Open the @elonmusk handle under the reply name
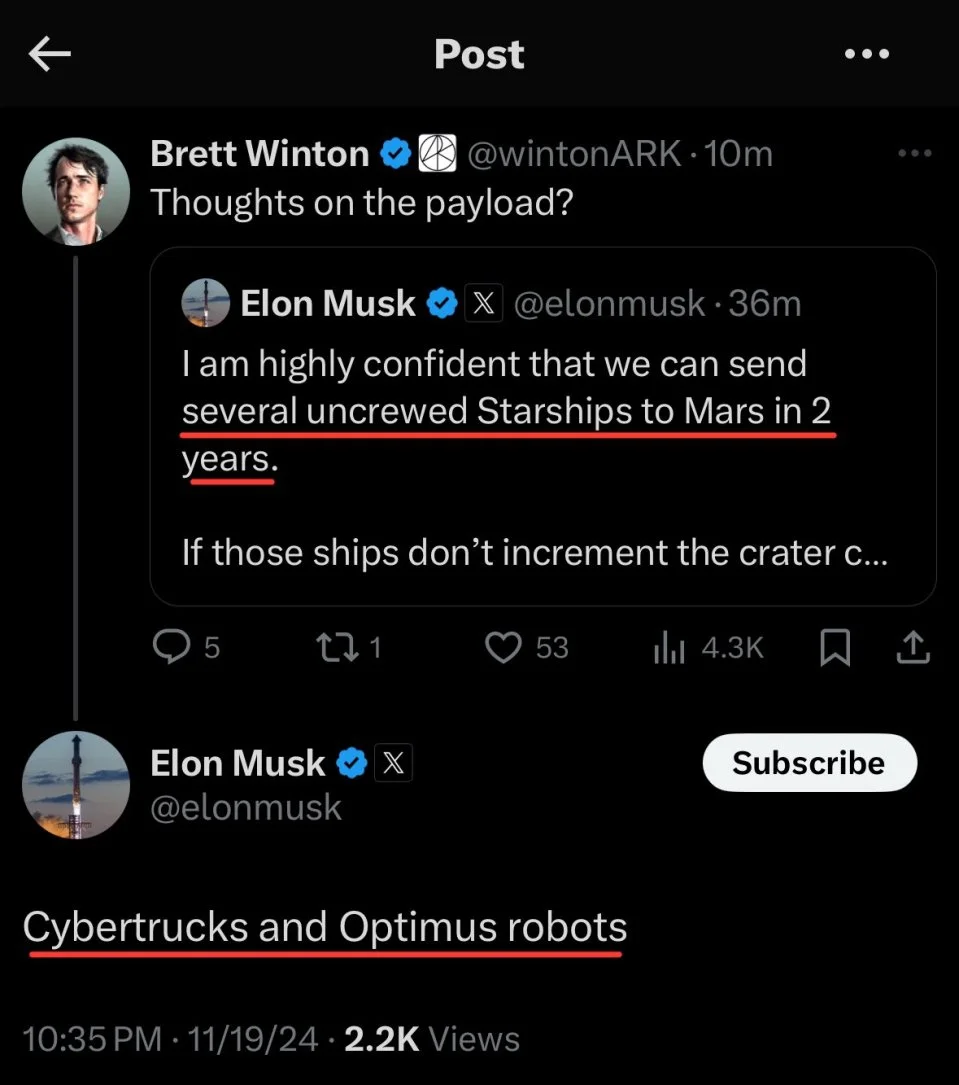959x1085 pixels. [x=246, y=808]
